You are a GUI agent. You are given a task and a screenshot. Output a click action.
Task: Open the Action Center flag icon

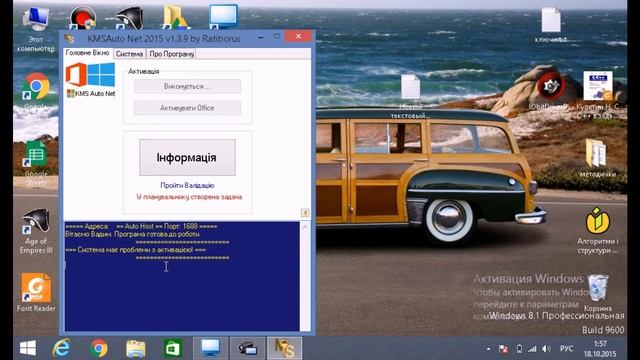[x=504, y=349]
